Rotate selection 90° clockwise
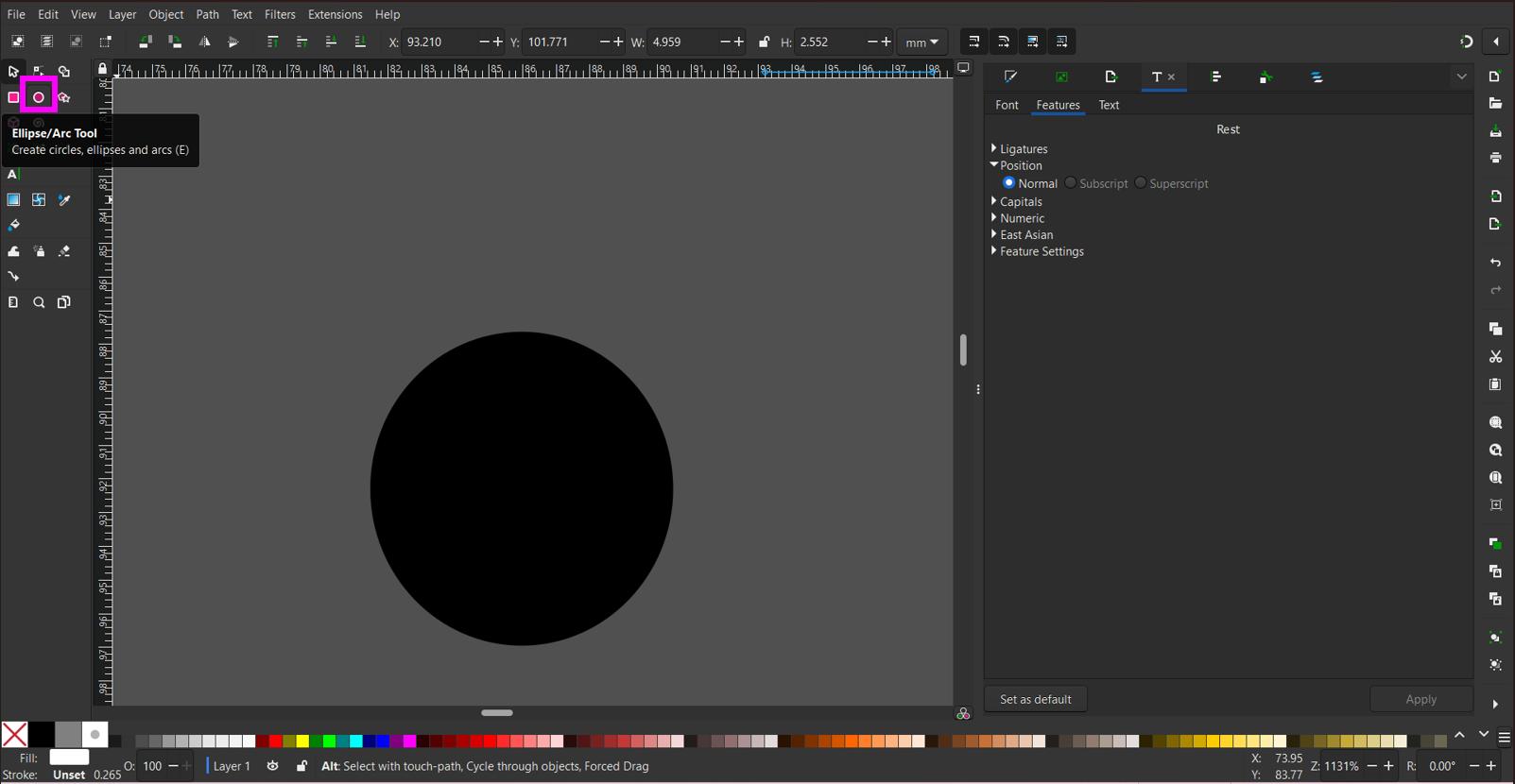This screenshot has height=784, width=1515. [x=175, y=42]
